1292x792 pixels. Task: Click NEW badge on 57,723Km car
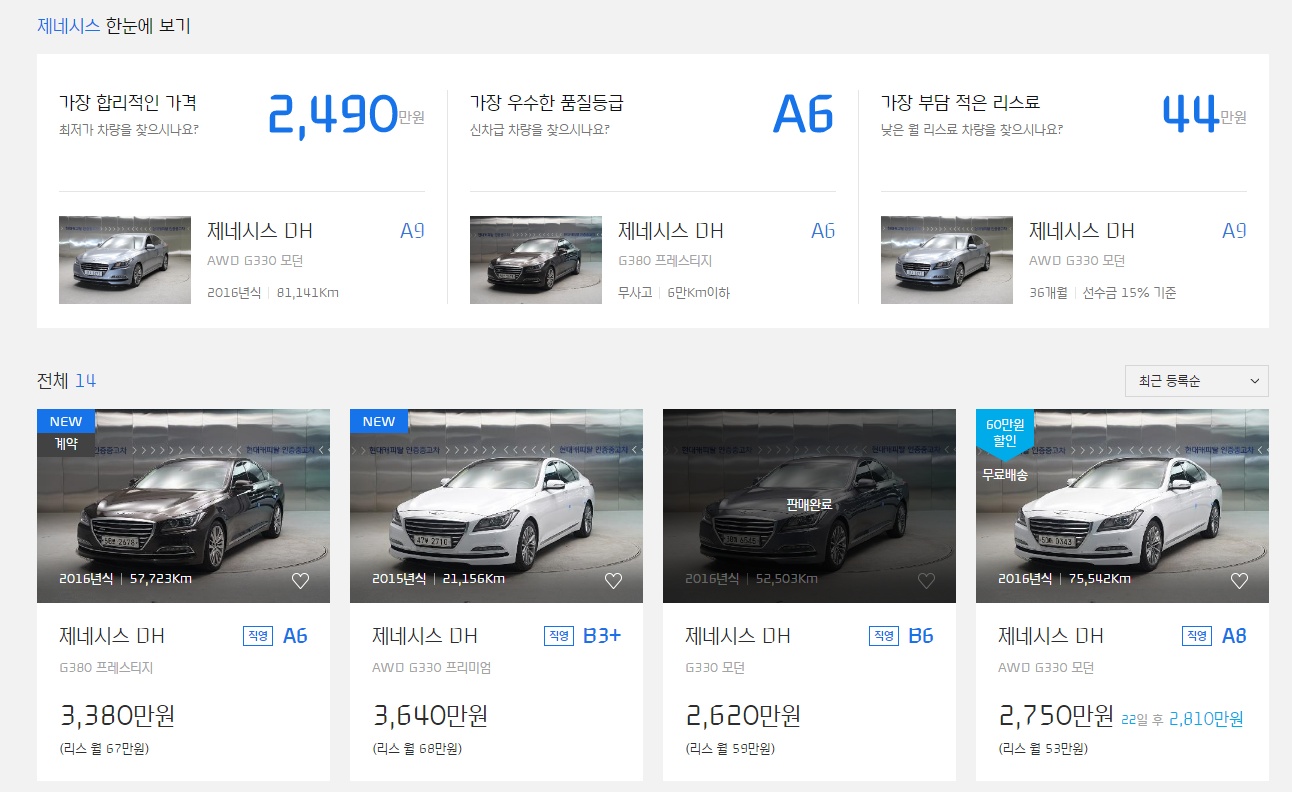click(x=66, y=421)
